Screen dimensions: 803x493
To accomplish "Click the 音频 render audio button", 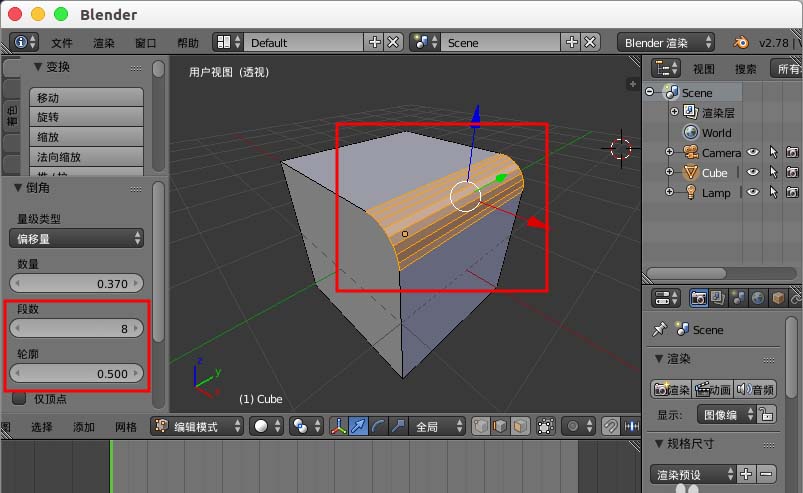I will pyautogui.click(x=754, y=389).
